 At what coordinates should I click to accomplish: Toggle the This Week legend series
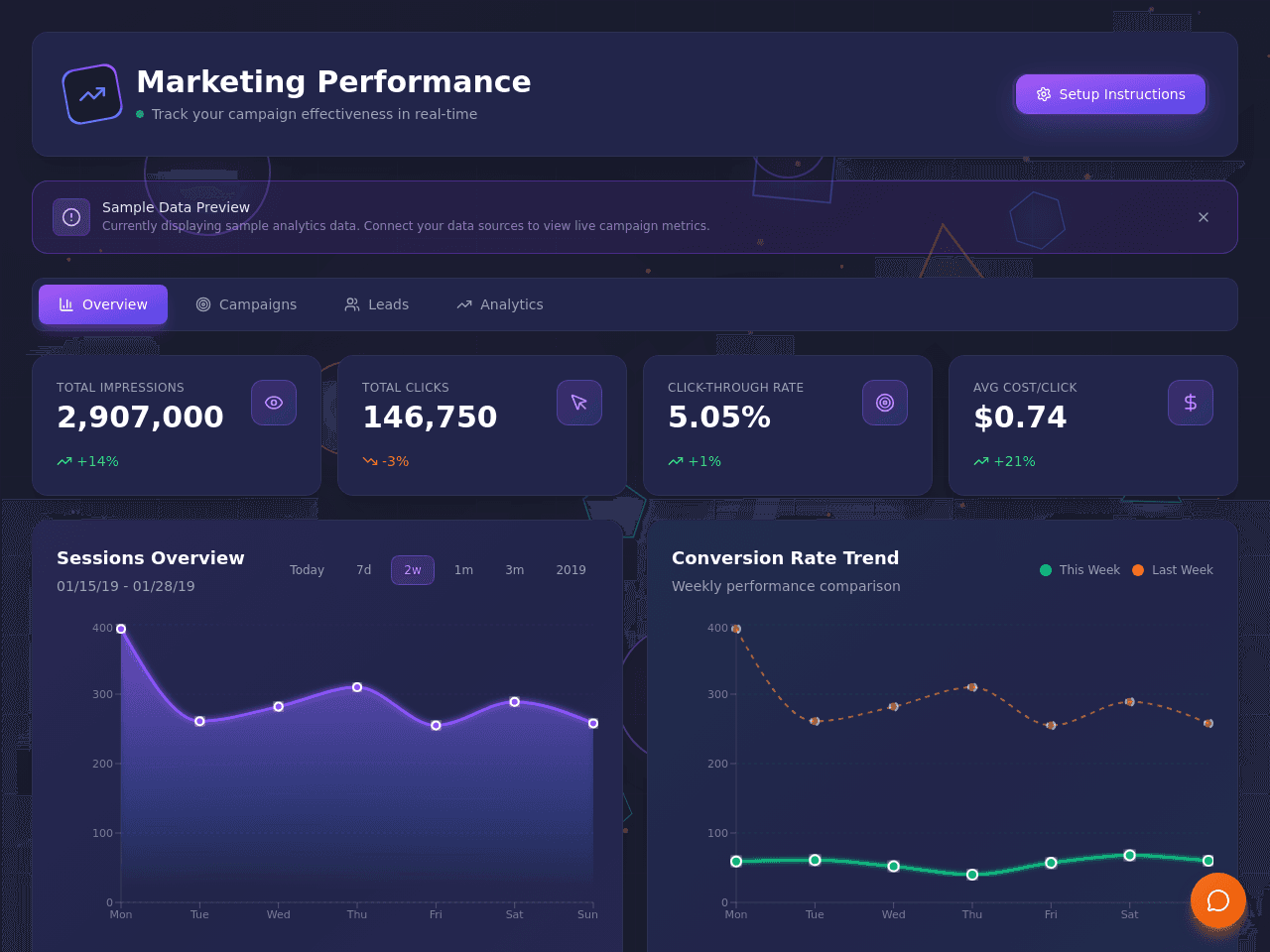click(x=1079, y=570)
